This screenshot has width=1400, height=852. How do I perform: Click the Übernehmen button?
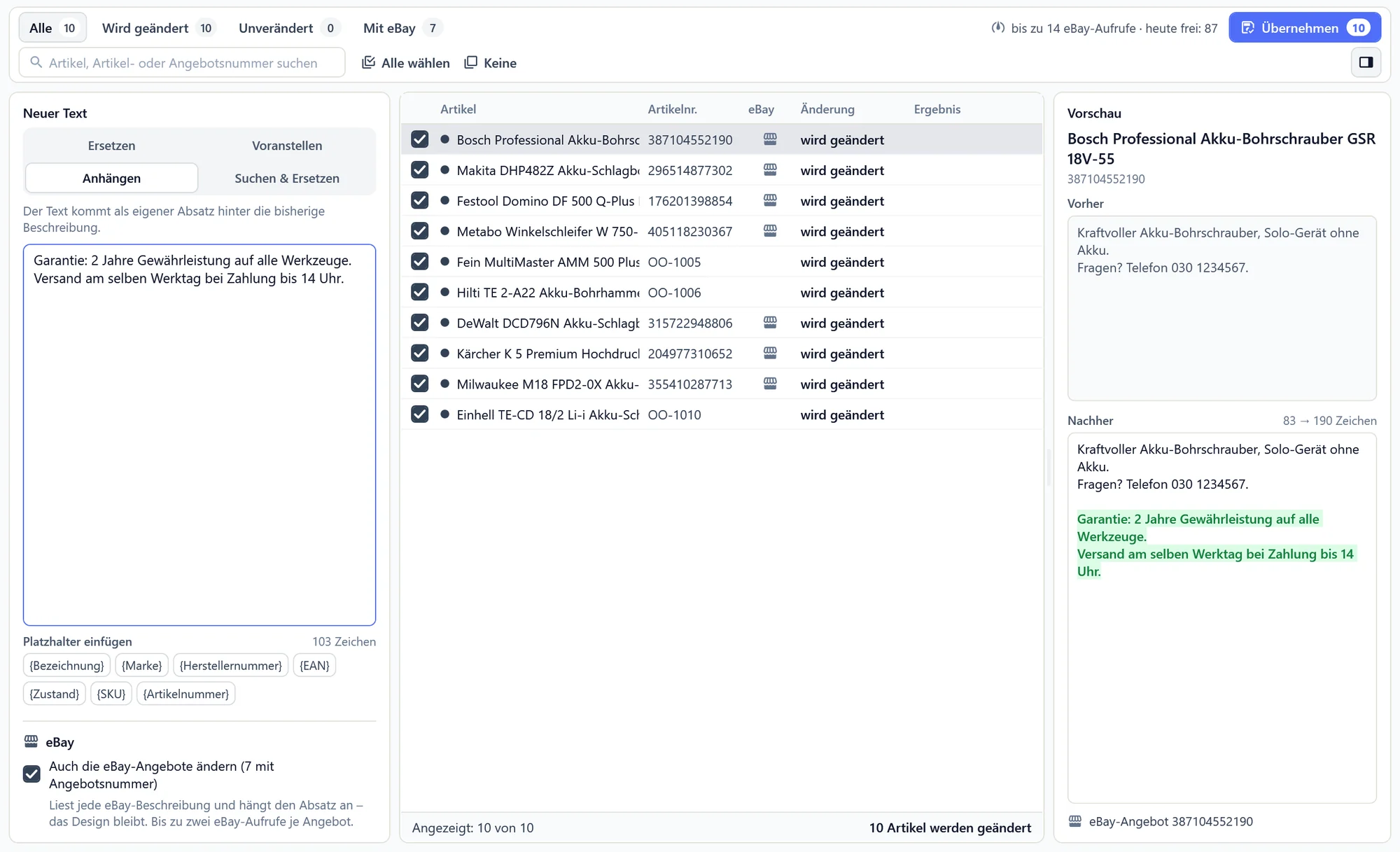pyautogui.click(x=1305, y=28)
